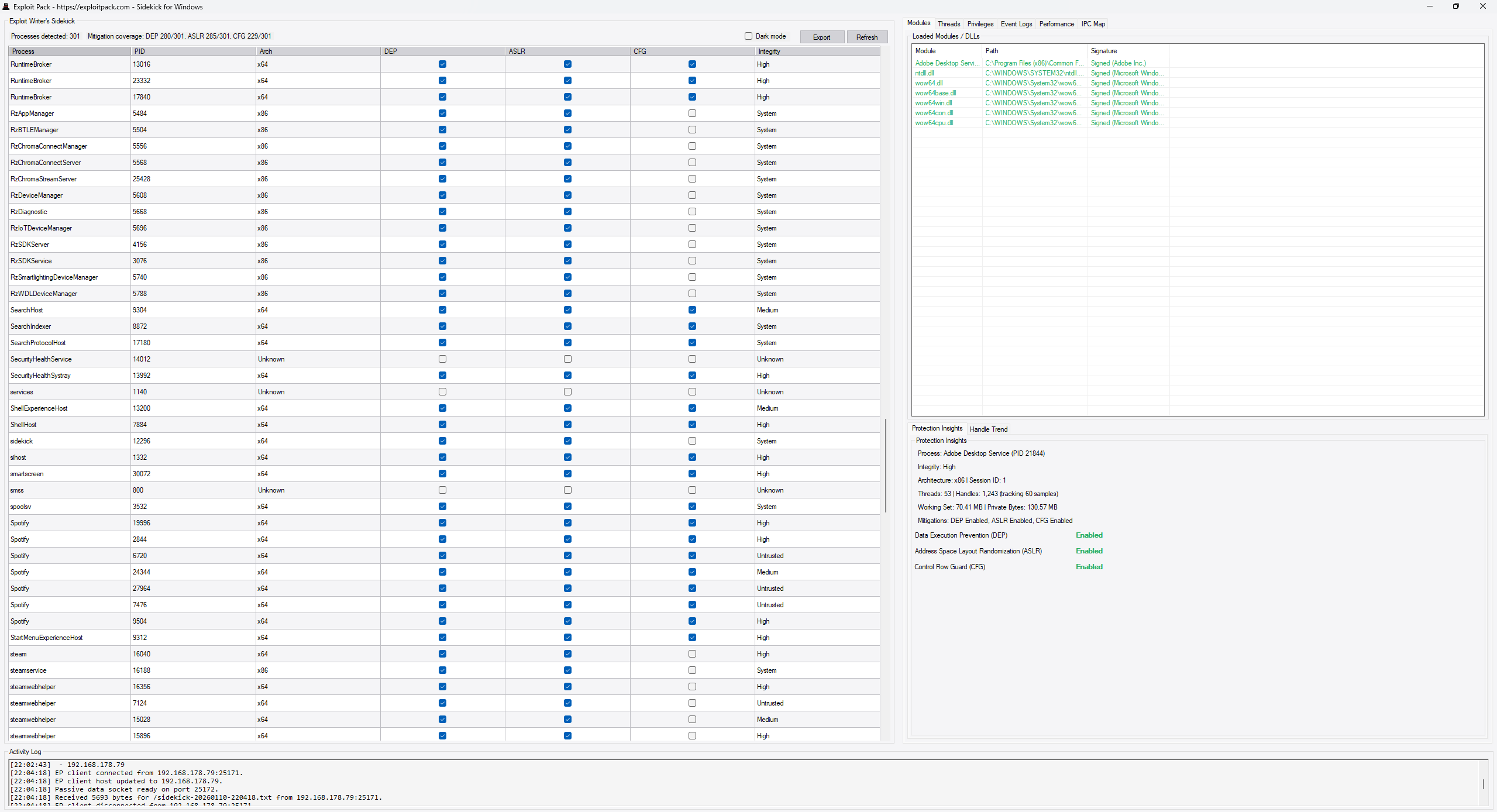Screen dimensions: 1497x812
Task: Toggle the DEP checkbox for SecurityHealthService
Action: point(442,359)
